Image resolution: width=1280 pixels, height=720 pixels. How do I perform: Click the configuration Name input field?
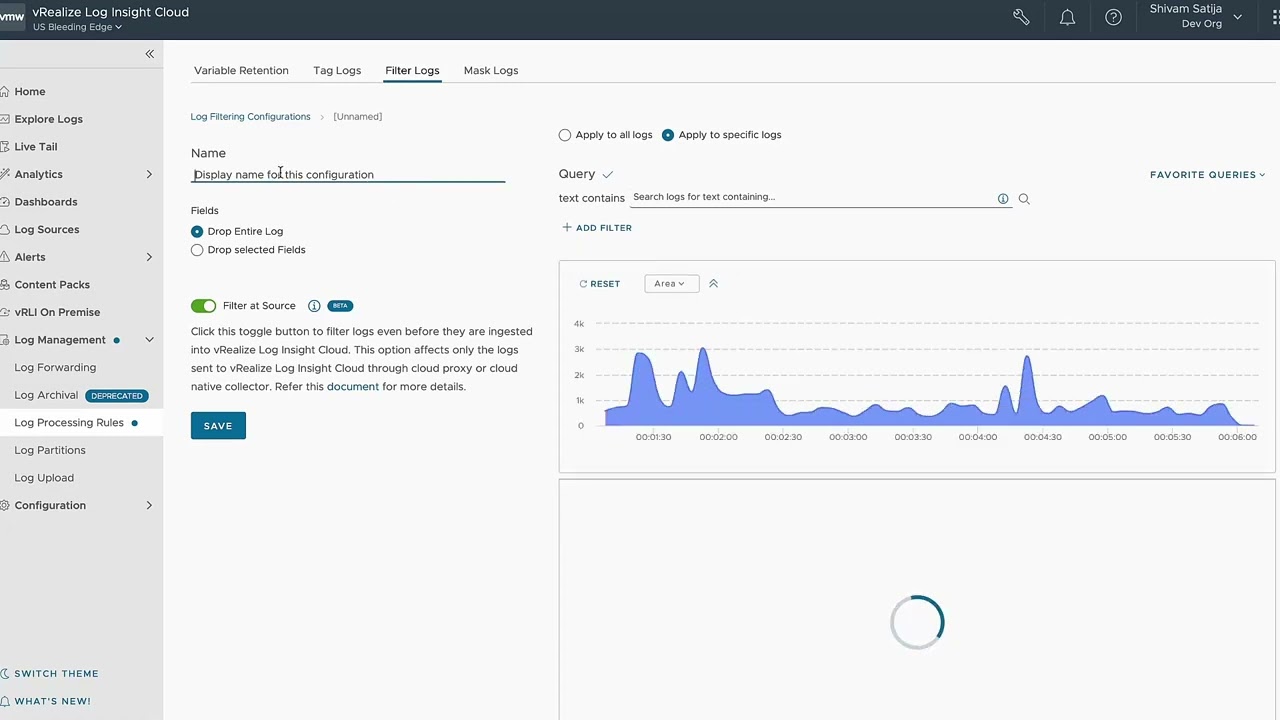coord(348,175)
